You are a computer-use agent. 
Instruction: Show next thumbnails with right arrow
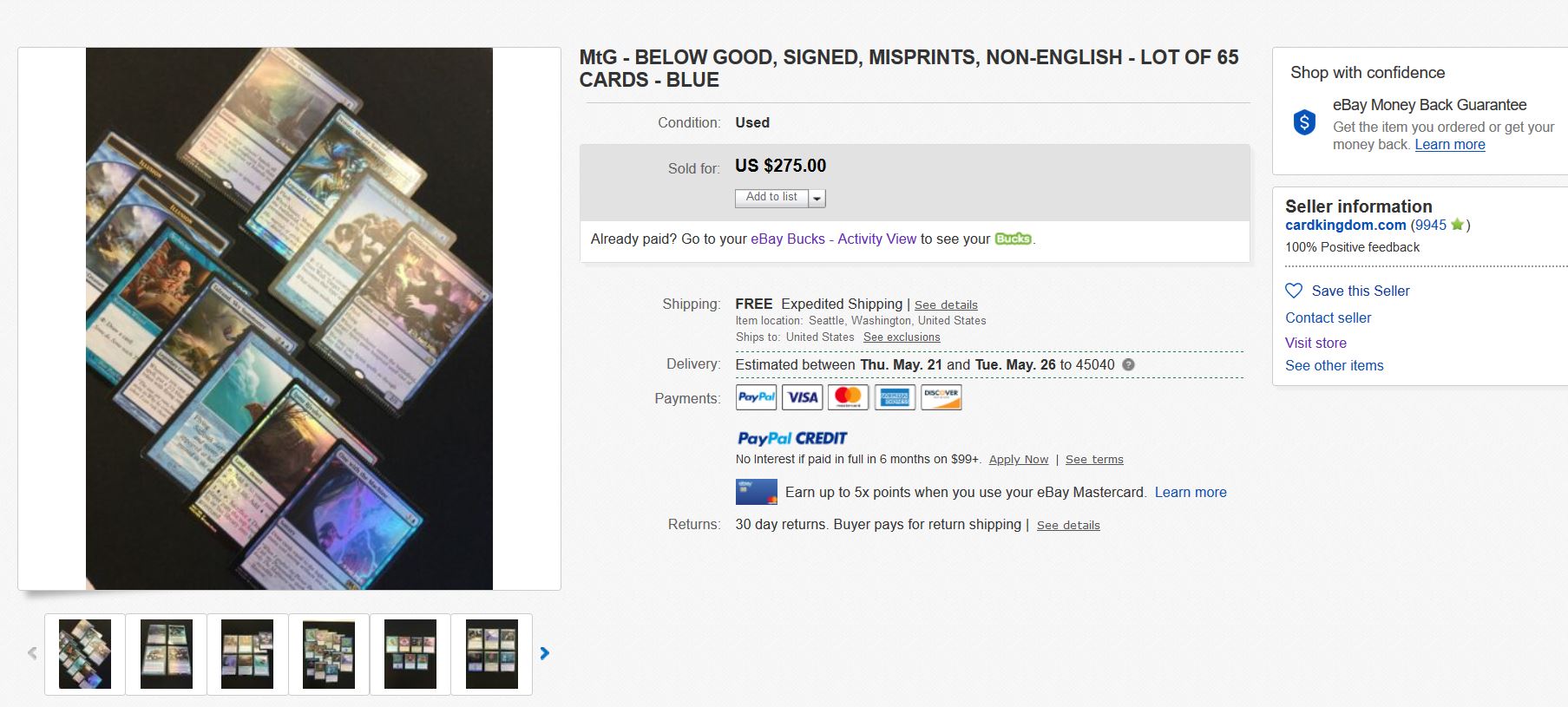545,653
